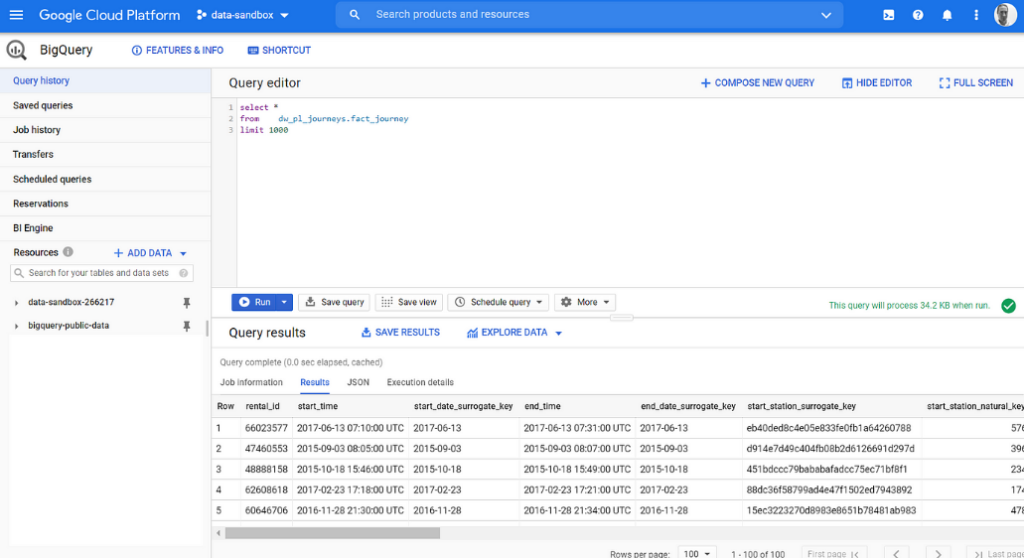Click the search tables and data sets field
Image resolution: width=1024 pixels, height=558 pixels.
pos(101,273)
